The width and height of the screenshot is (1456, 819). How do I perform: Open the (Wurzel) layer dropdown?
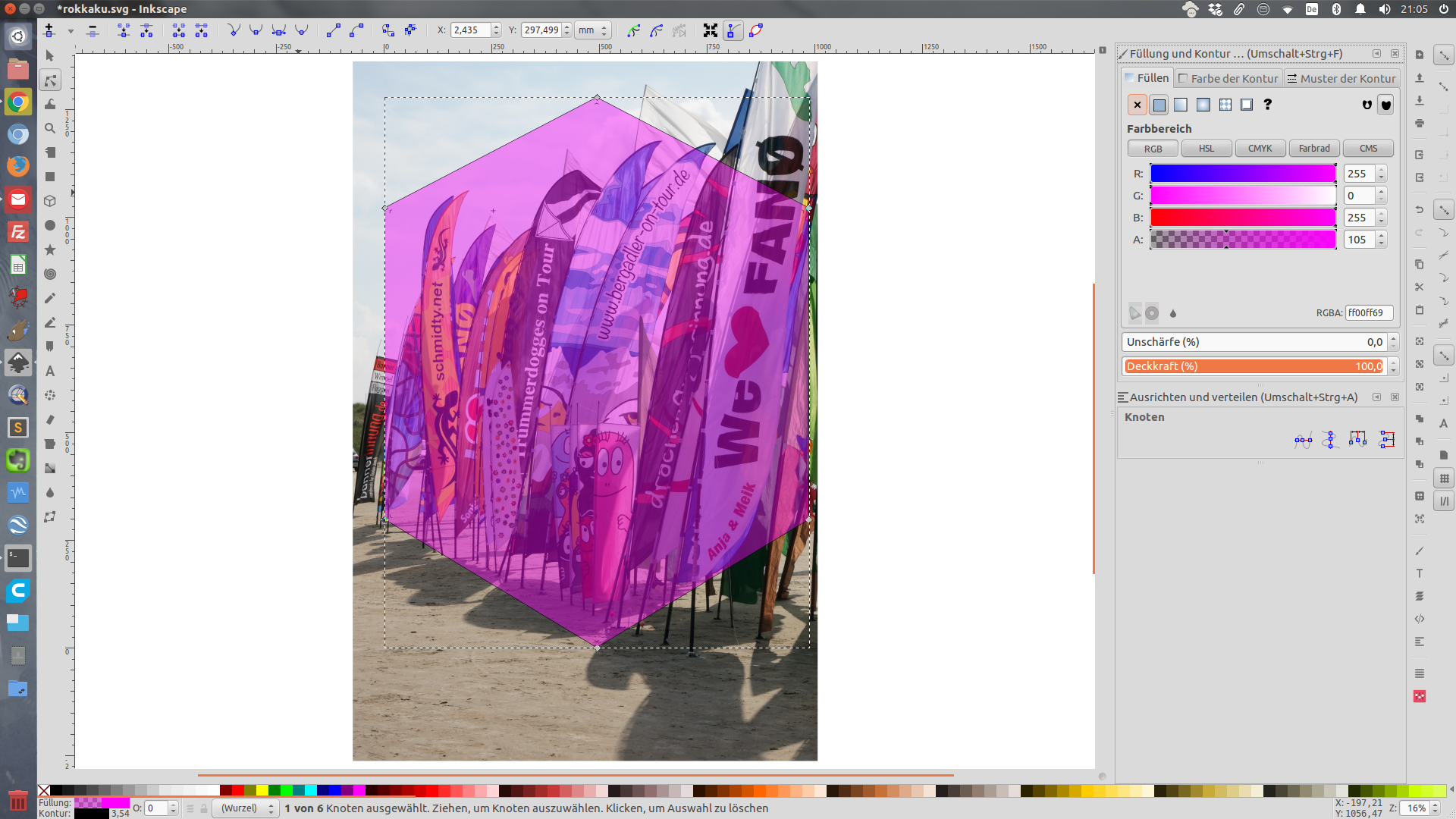pyautogui.click(x=246, y=808)
